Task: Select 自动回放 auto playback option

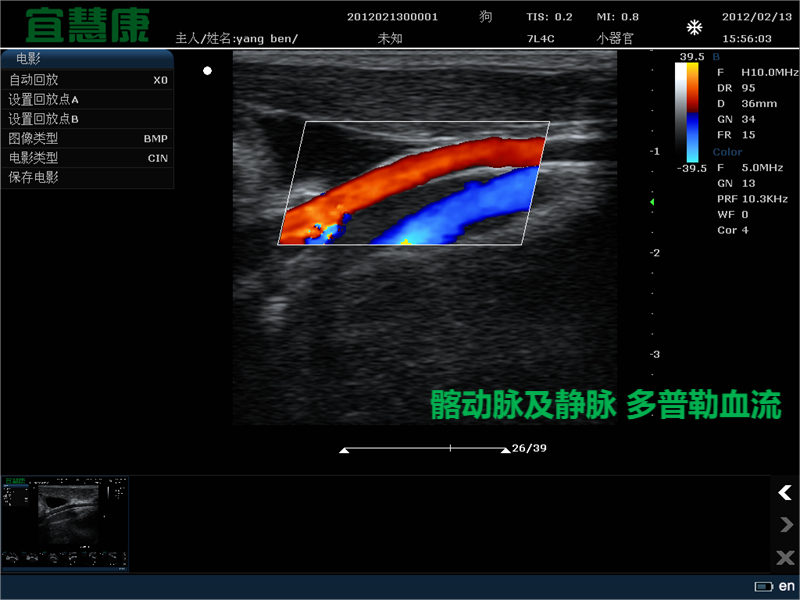Action: click(x=87, y=80)
